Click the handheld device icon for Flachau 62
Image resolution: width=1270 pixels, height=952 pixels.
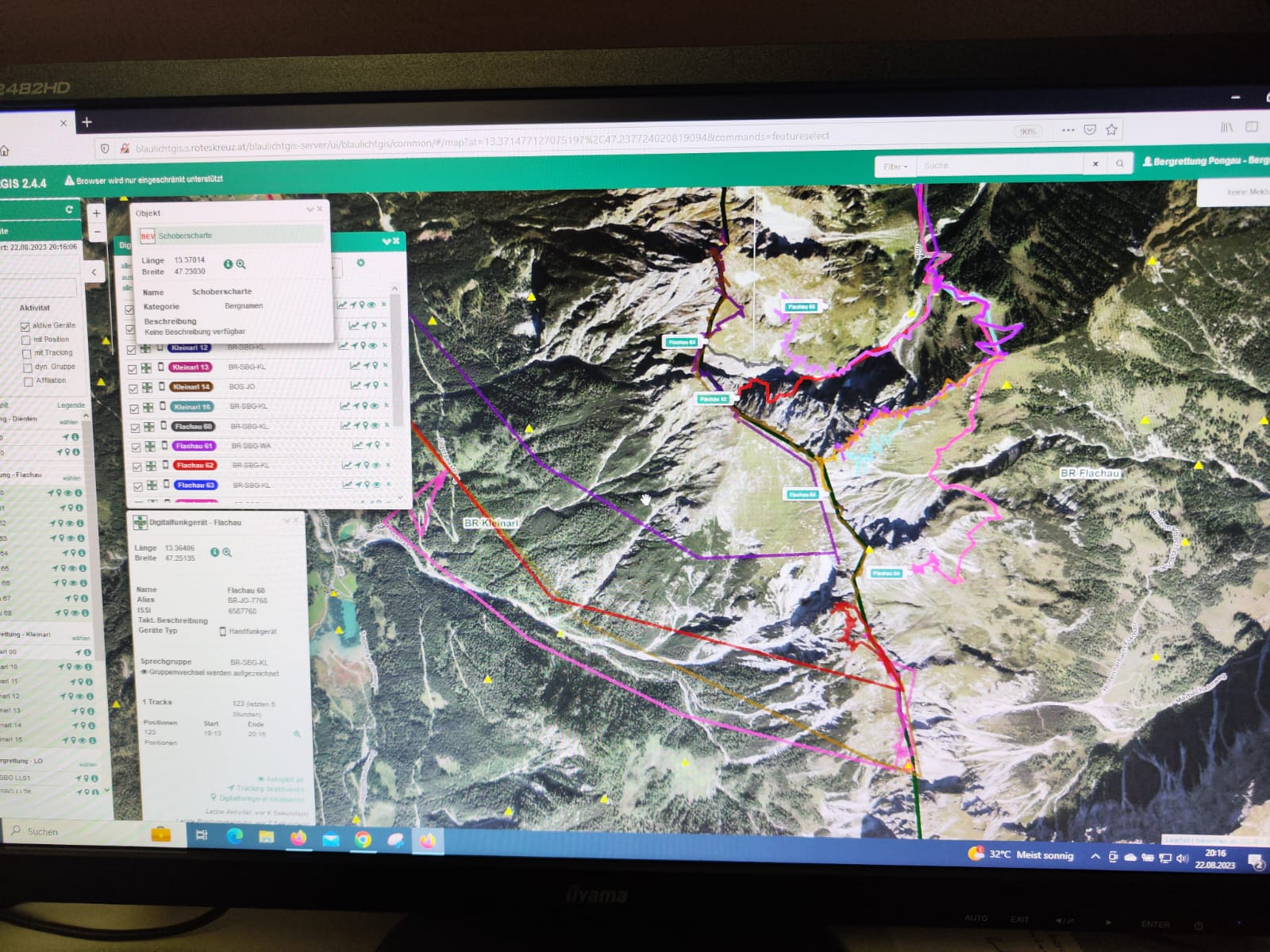point(166,466)
